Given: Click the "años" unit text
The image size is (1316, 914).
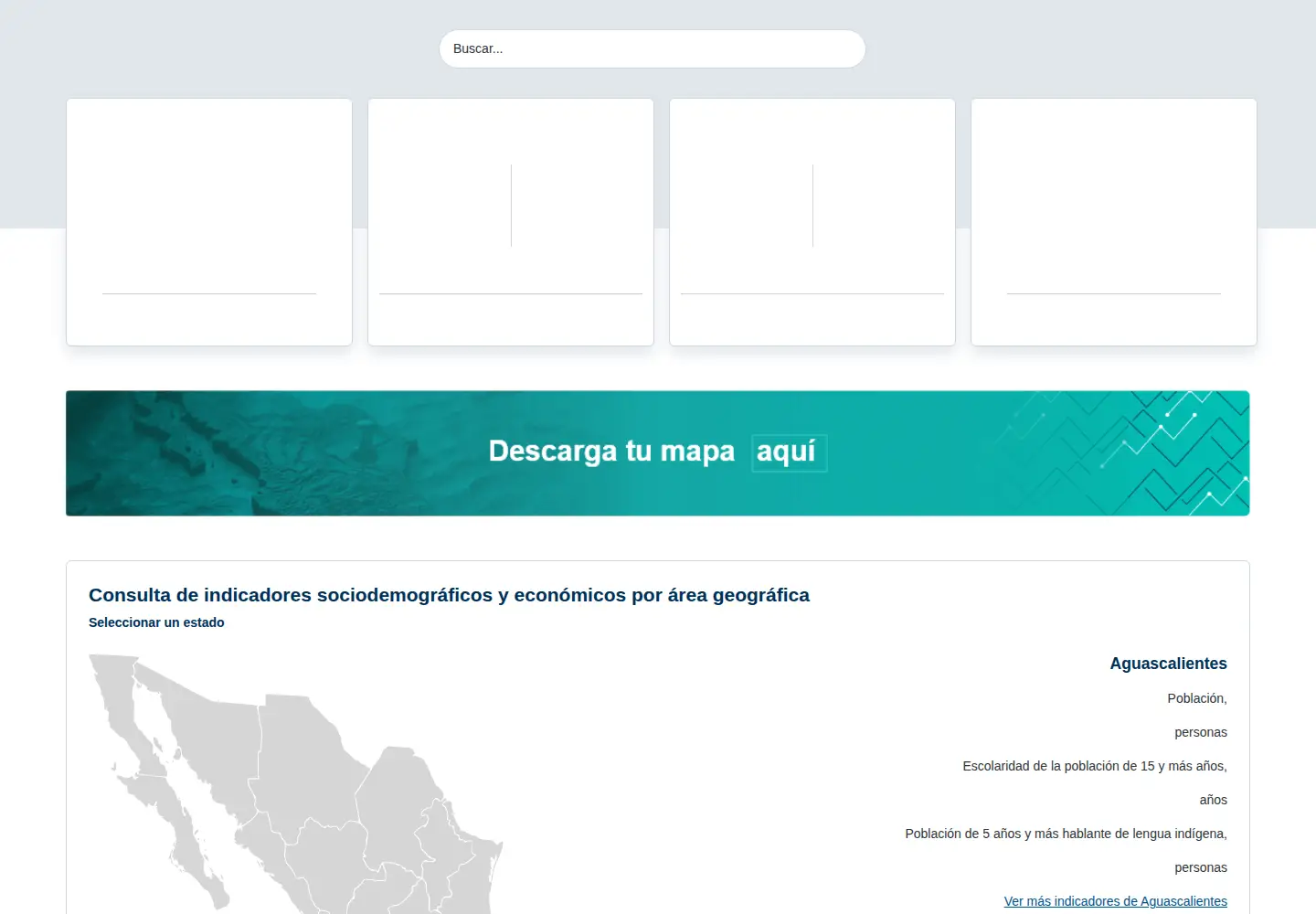Looking at the screenshot, I should point(1213,800).
